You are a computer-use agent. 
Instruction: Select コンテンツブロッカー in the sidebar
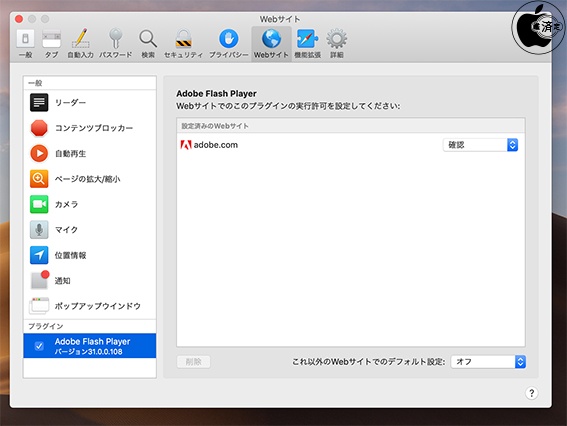click(90, 128)
